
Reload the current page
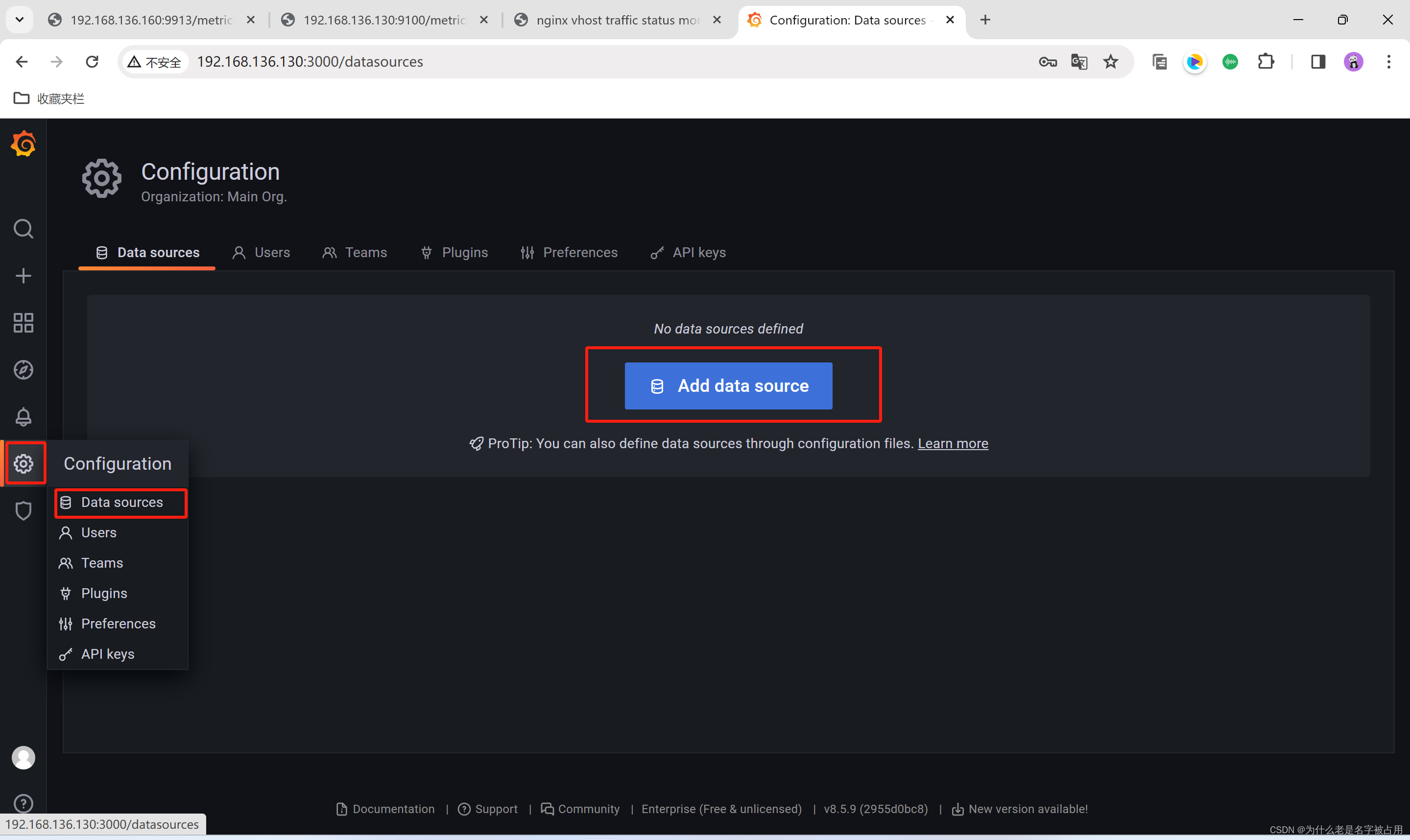pyautogui.click(x=92, y=61)
